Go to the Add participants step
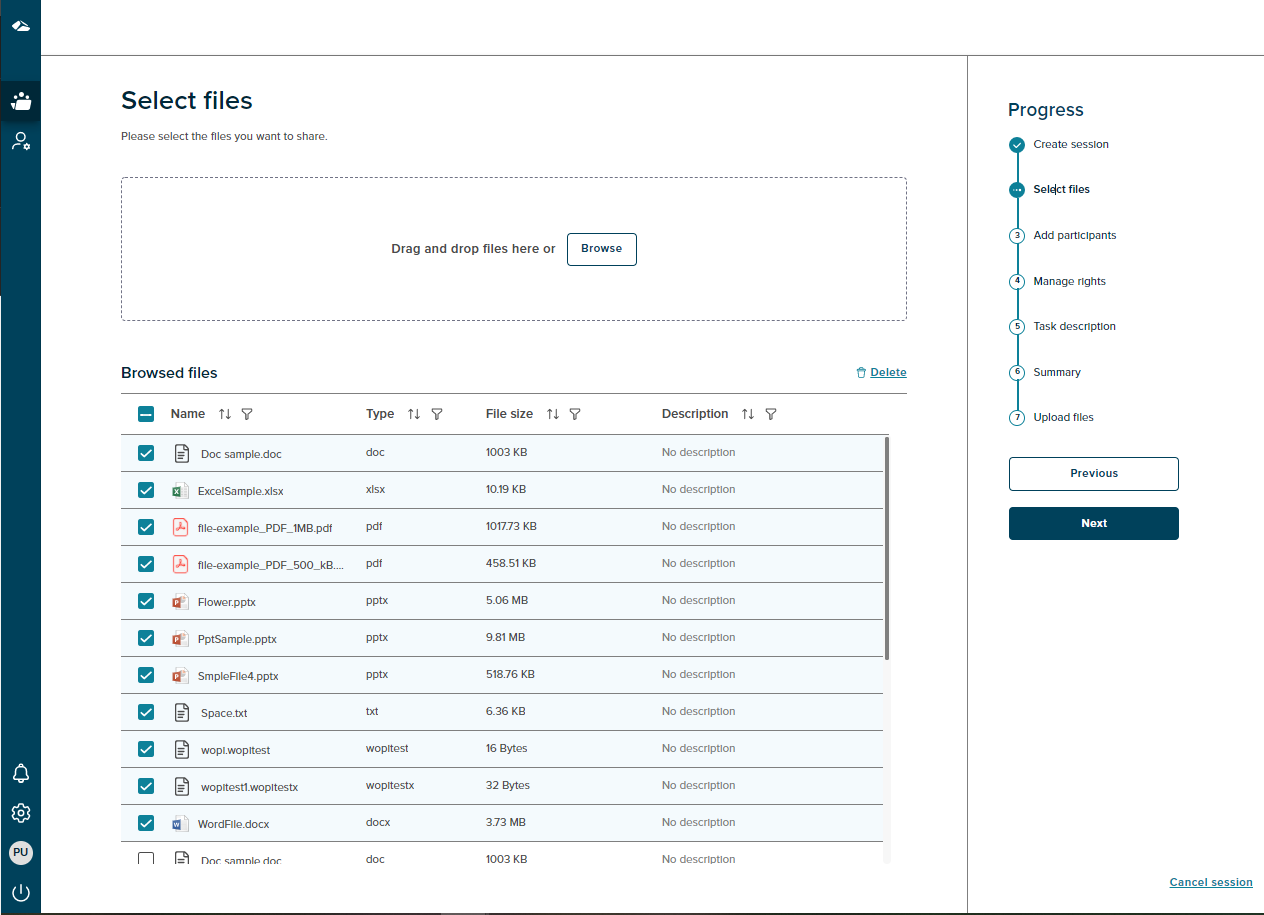Image resolution: width=1264 pixels, height=915 pixels. tap(1074, 236)
